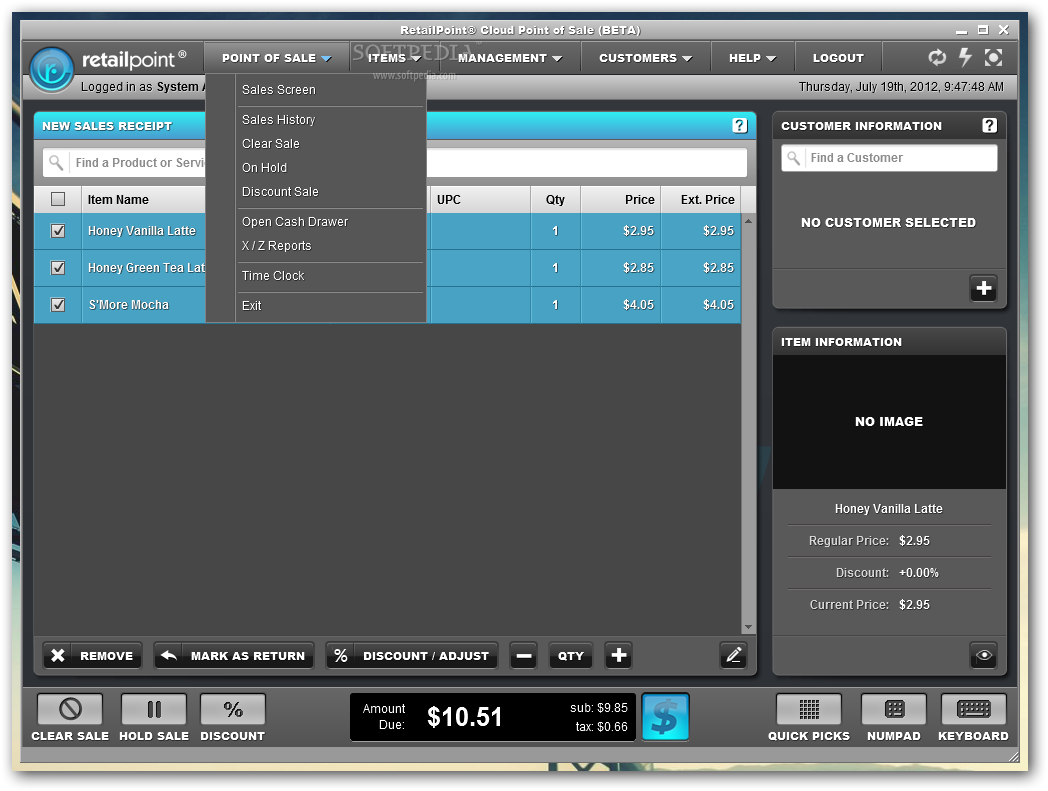Click the Remove button
The image size is (1048, 791).
tap(92, 655)
